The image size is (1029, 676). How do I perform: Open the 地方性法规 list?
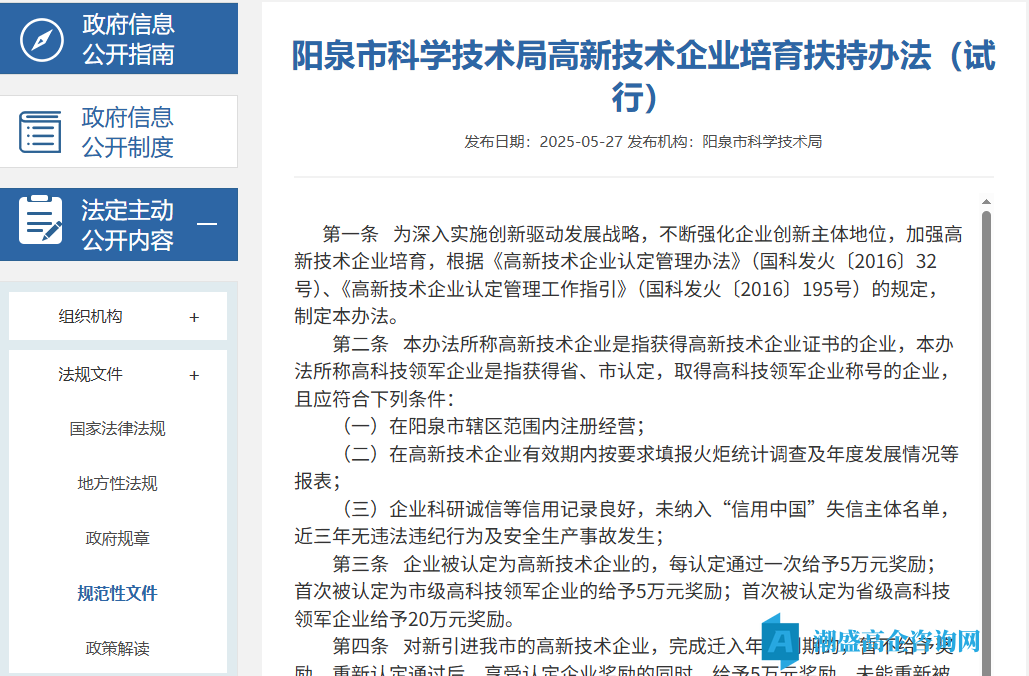coord(118,484)
